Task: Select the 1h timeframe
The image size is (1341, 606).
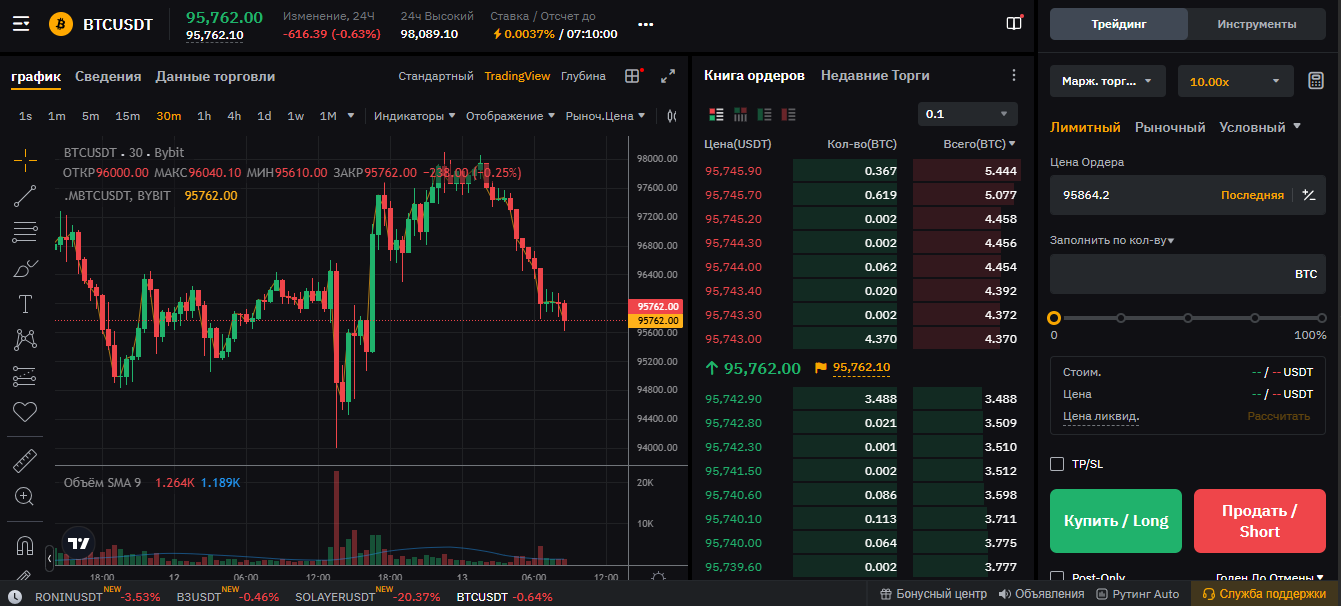Action: tap(204, 116)
